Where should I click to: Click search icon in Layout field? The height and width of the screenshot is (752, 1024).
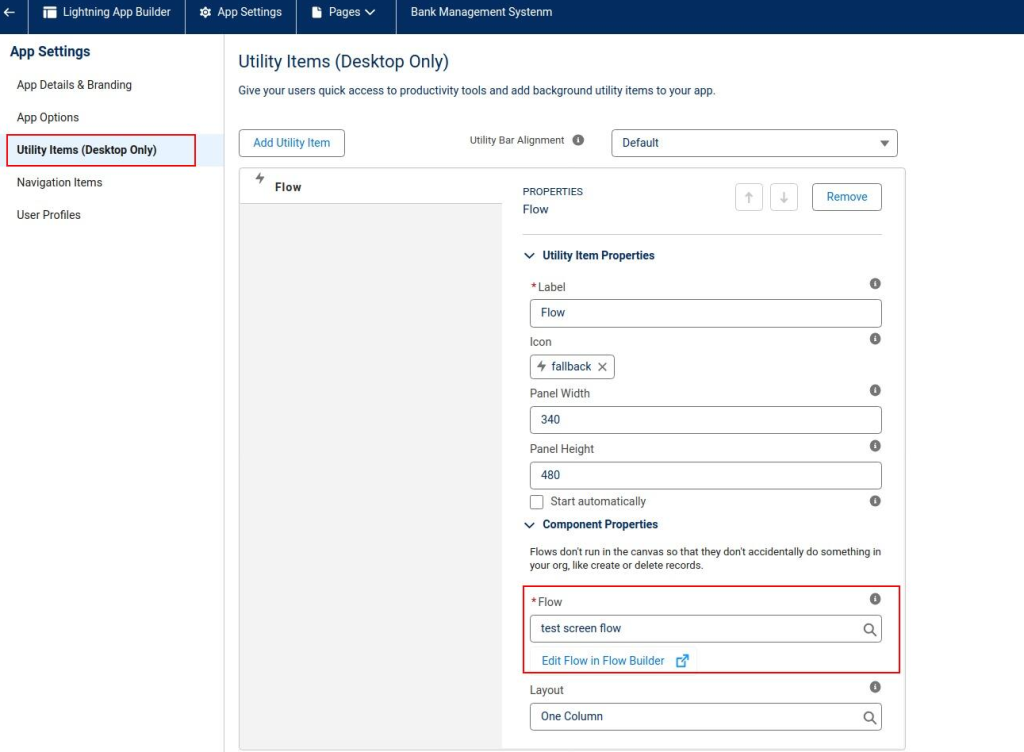coord(869,717)
